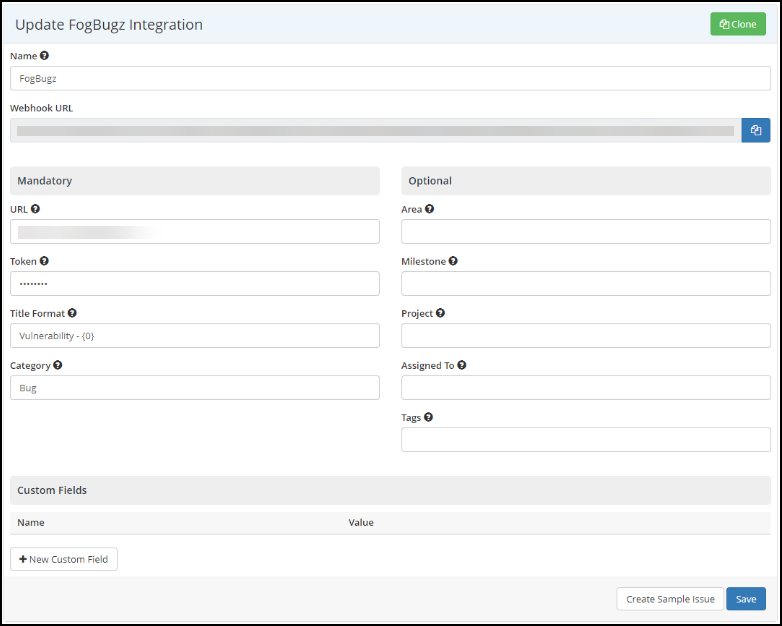Click the Category field showing Bug
Screen dimensions: 782x626
[195, 388]
